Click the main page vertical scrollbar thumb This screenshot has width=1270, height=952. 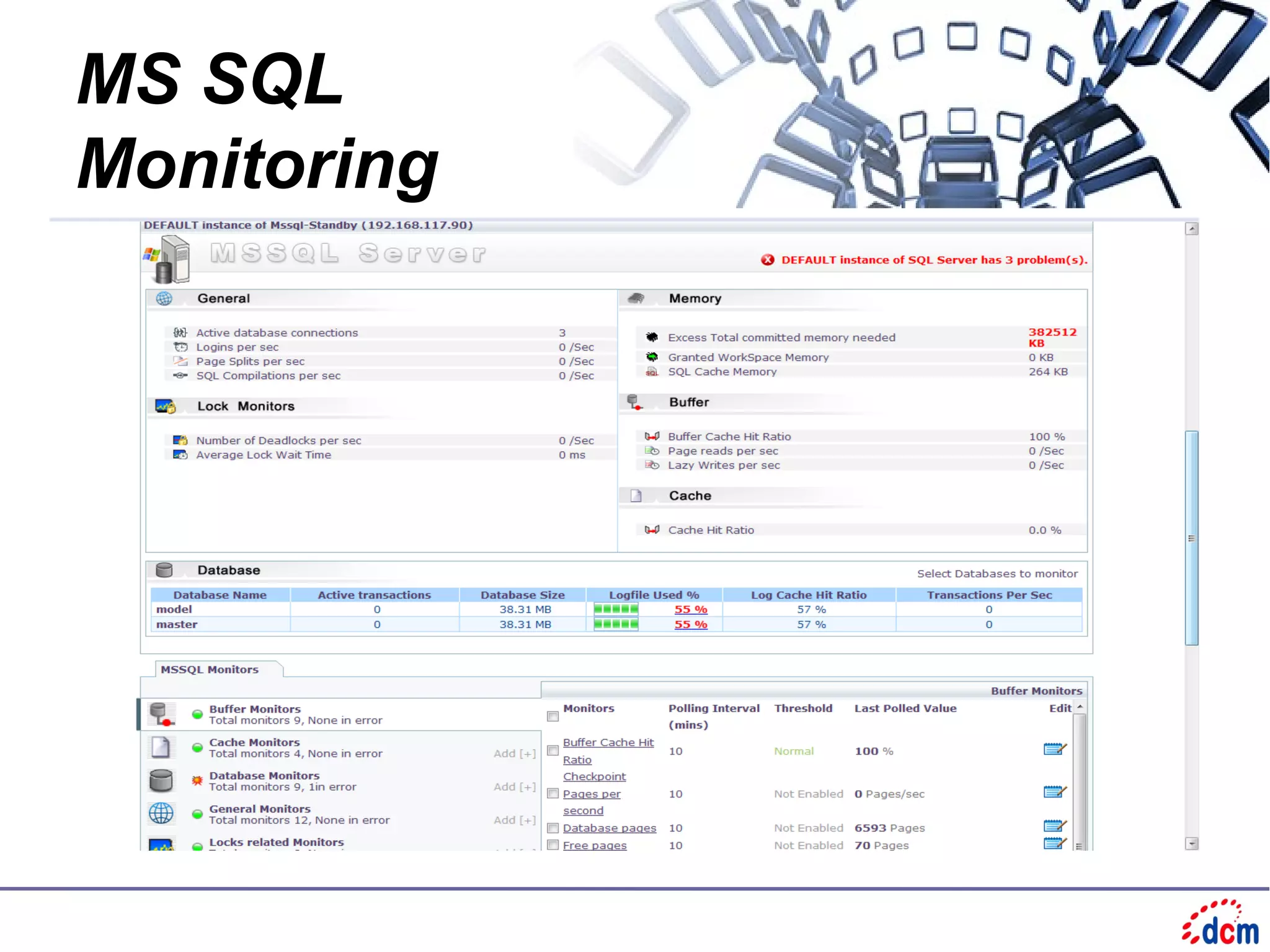click(x=1191, y=538)
